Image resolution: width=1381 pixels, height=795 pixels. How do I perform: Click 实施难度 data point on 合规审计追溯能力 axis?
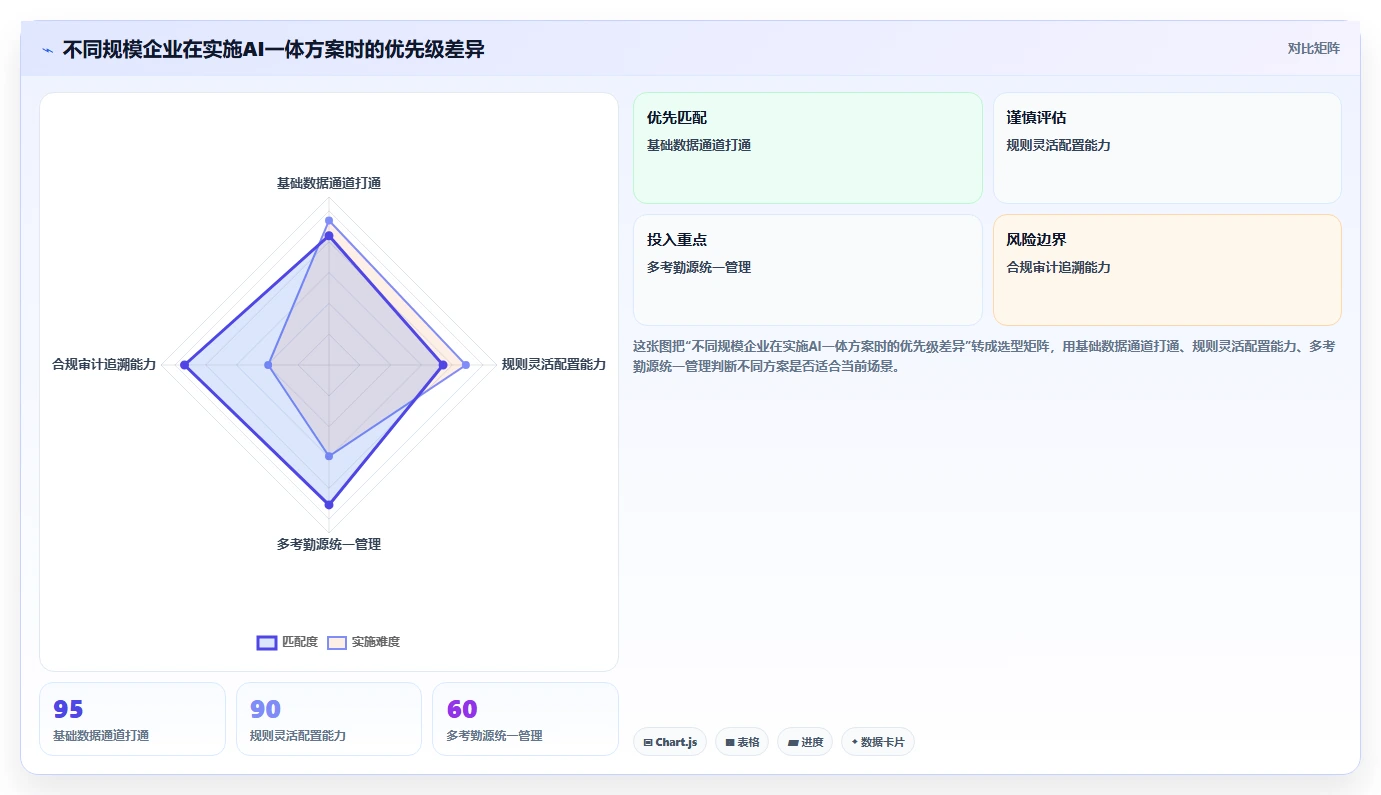tap(268, 365)
